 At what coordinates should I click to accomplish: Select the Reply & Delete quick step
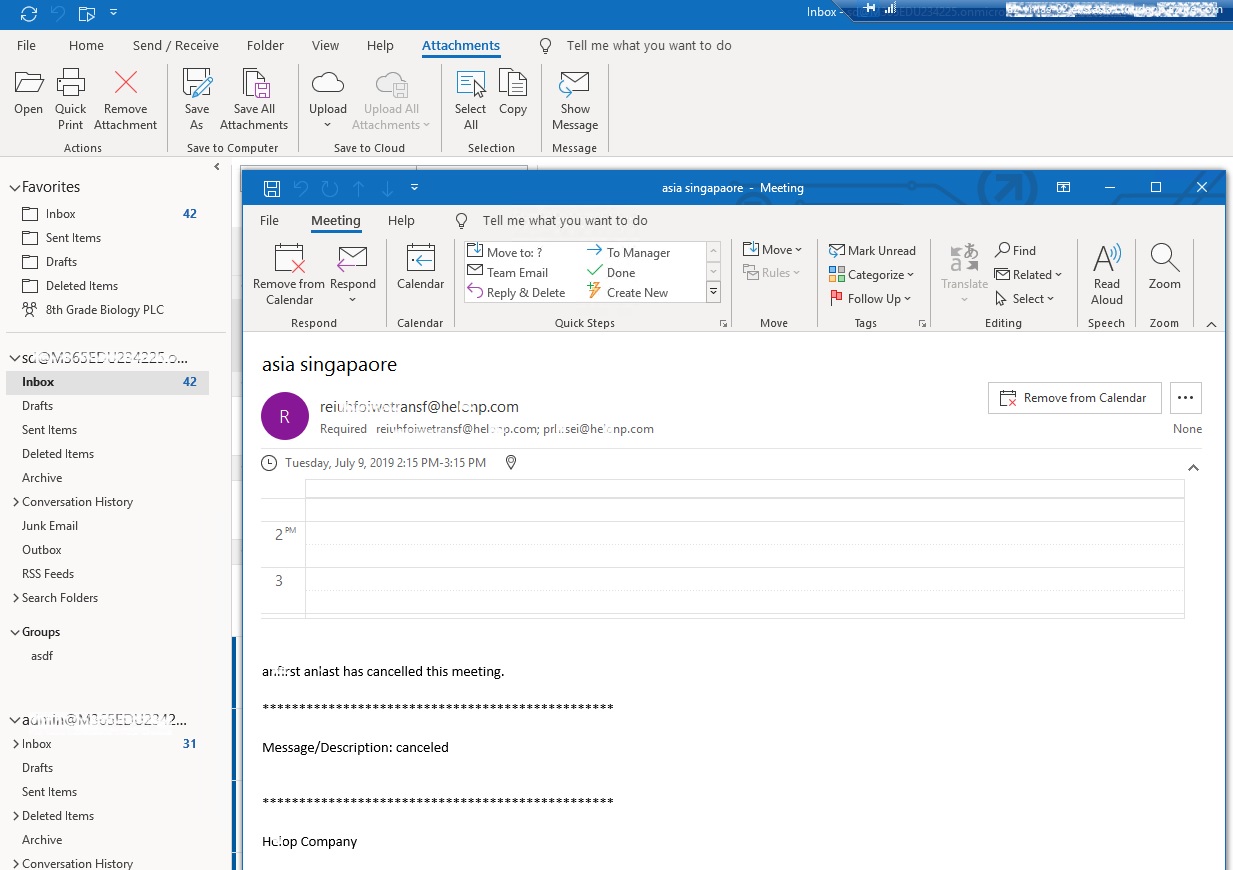524,292
